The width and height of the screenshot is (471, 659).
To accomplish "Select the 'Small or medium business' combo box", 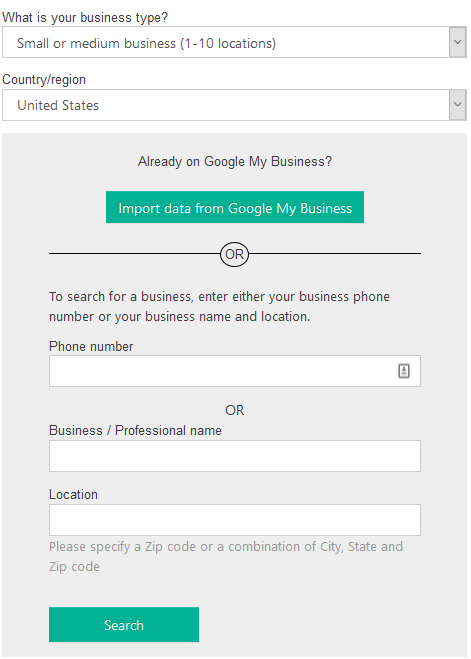I will 234,42.
